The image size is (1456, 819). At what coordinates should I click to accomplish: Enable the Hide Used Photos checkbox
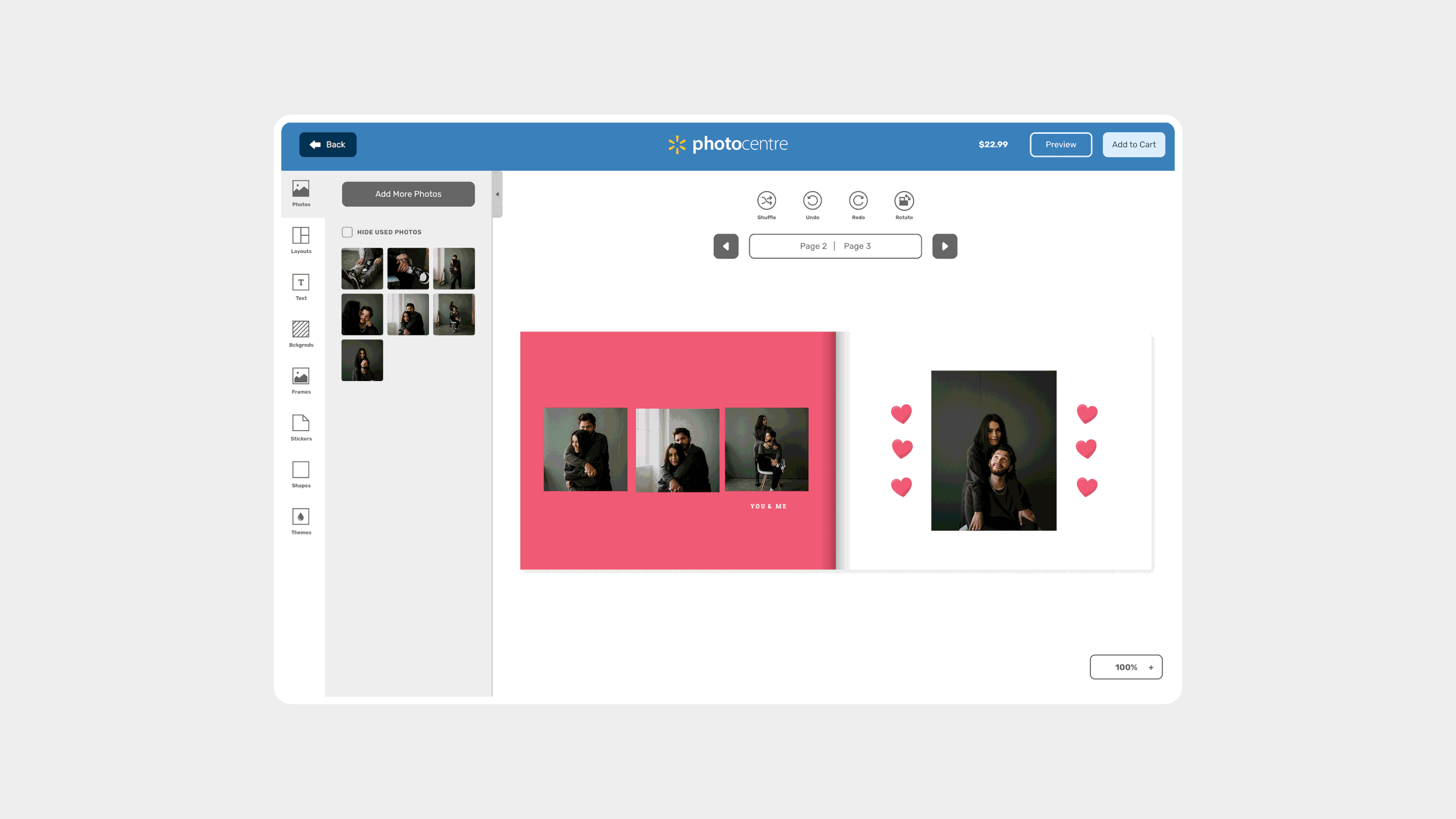[347, 232]
